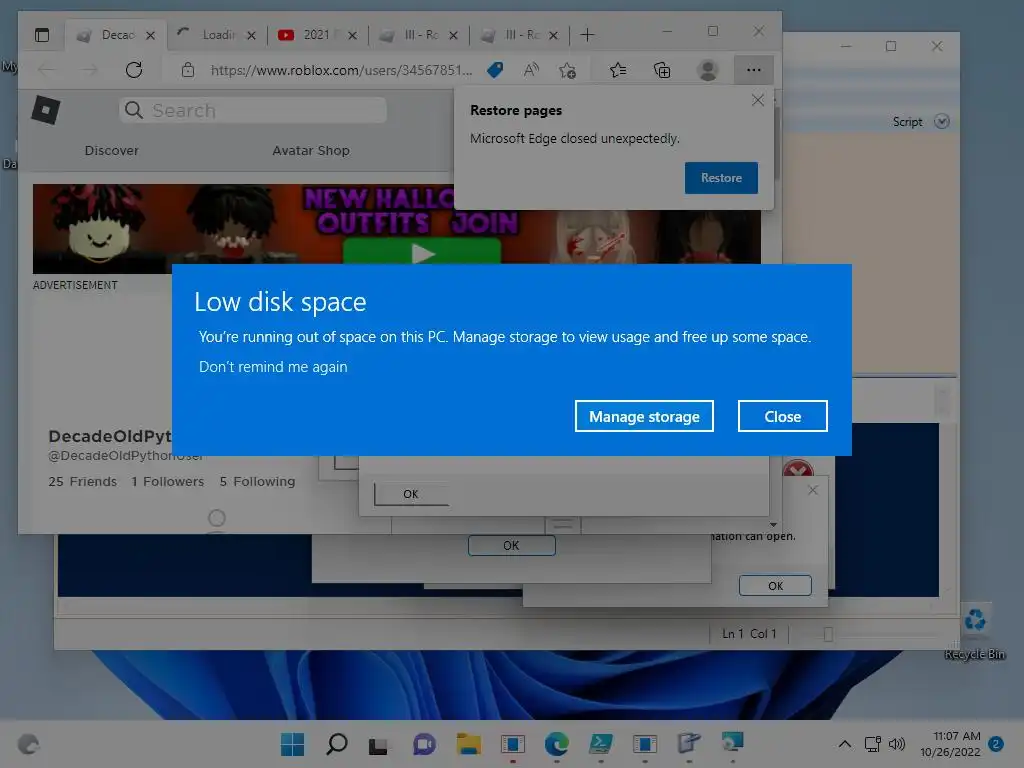Image resolution: width=1024 pixels, height=768 pixels.
Task: Click the shopping price tag icon in the address bar
Action: tap(495, 70)
